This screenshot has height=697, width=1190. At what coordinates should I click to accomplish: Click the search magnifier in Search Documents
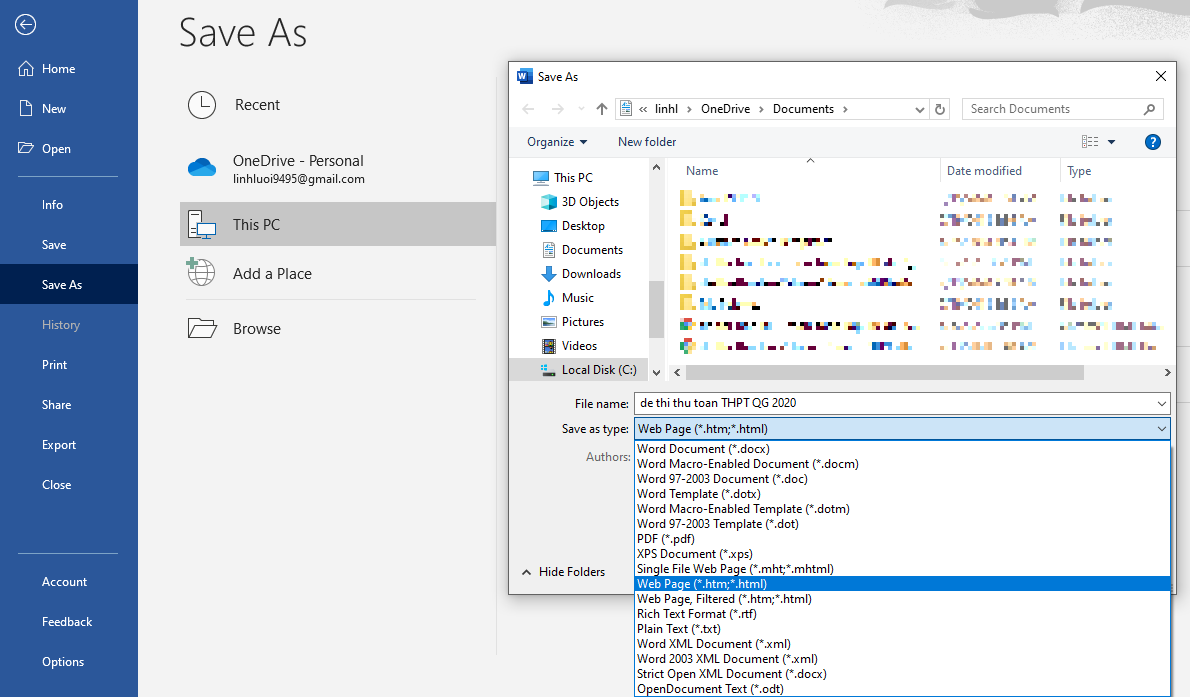[1149, 109]
